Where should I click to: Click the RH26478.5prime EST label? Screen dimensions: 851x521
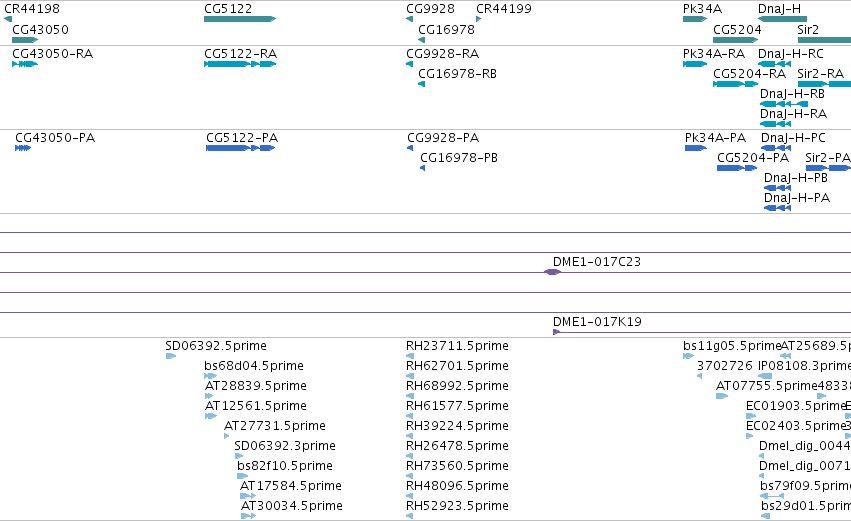(458, 447)
